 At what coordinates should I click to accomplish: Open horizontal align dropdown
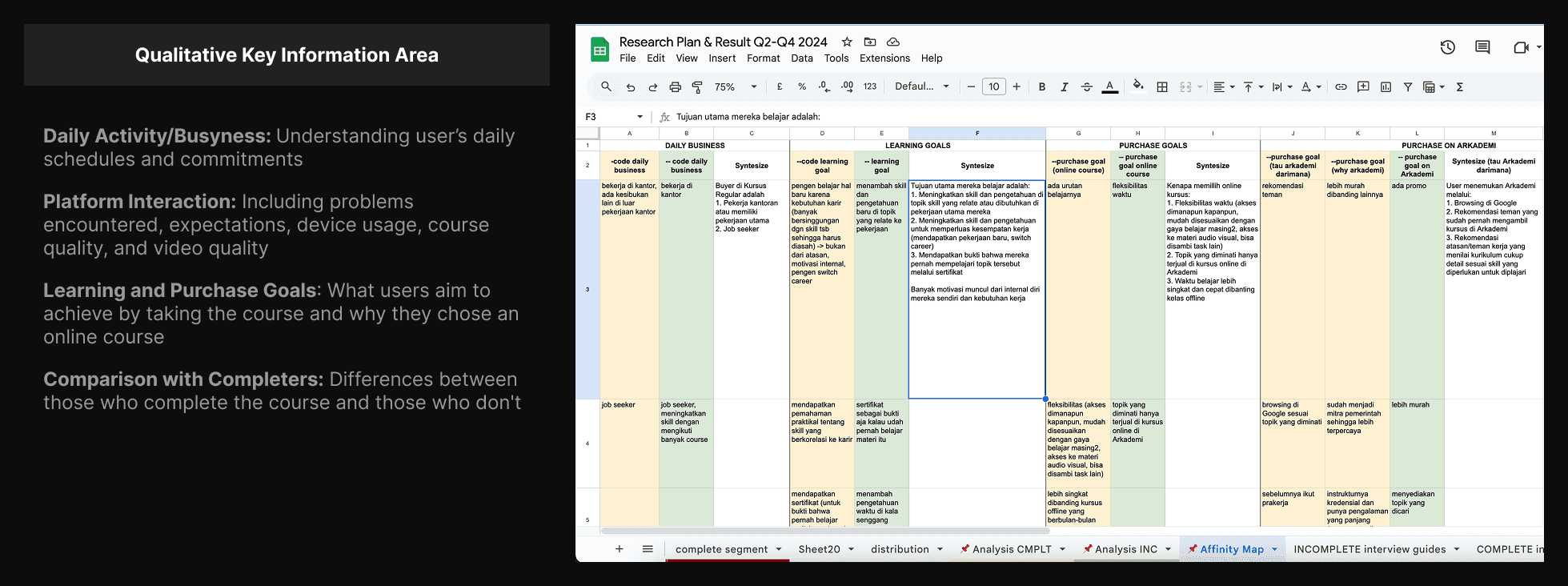[1224, 86]
